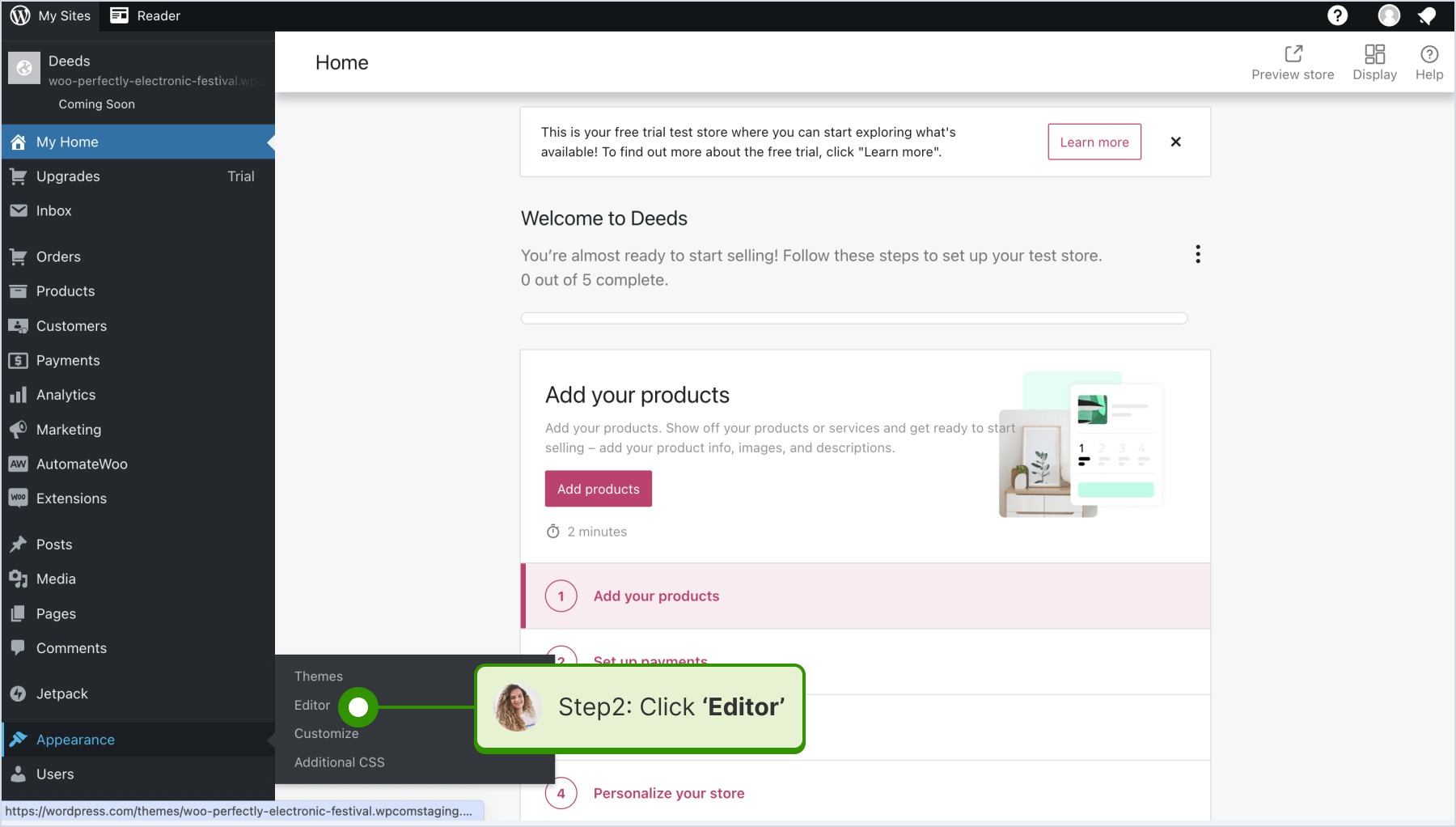Click the Users person icon
Screen dimensions: 1456x827
pyautogui.click(x=19, y=774)
